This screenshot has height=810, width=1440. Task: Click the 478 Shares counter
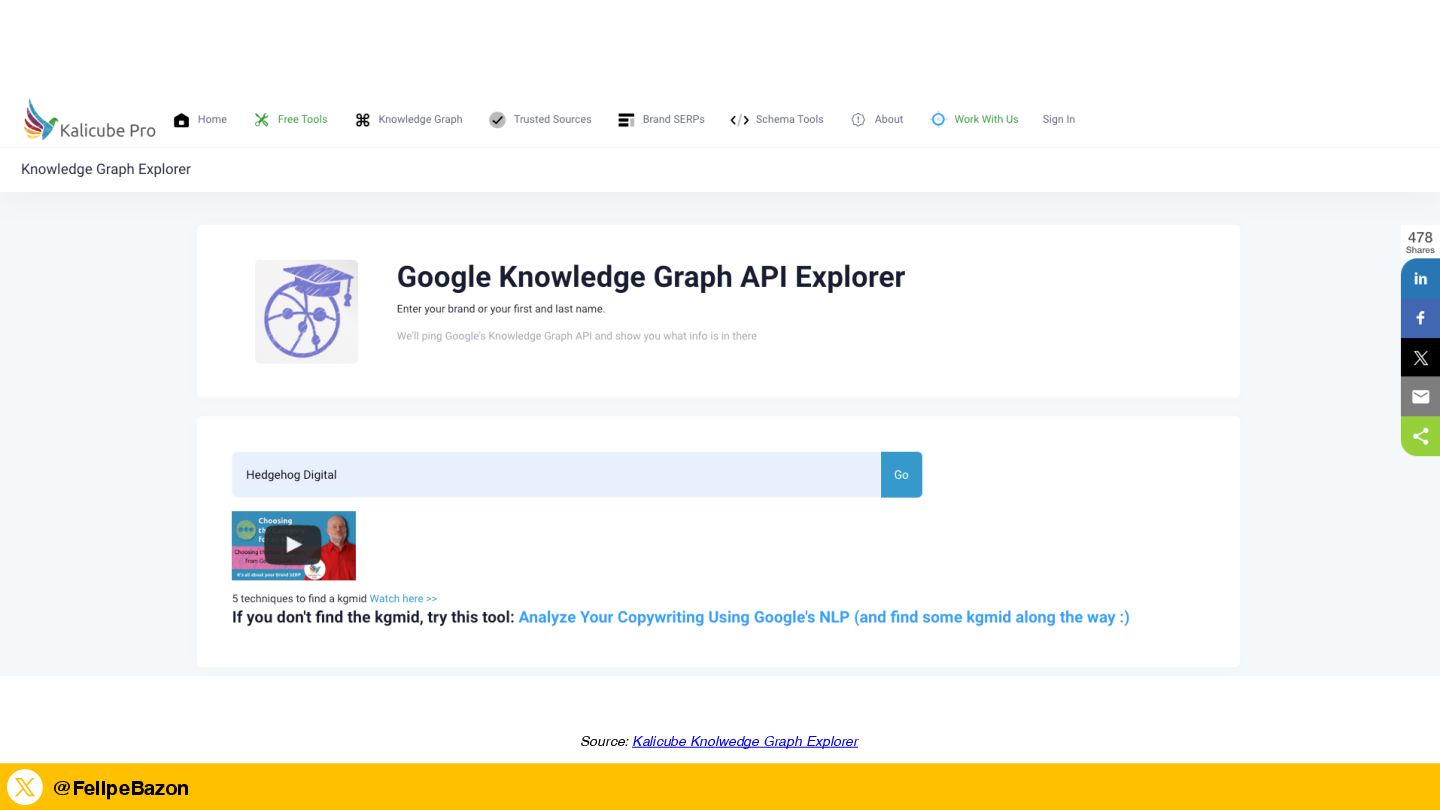coord(1420,242)
